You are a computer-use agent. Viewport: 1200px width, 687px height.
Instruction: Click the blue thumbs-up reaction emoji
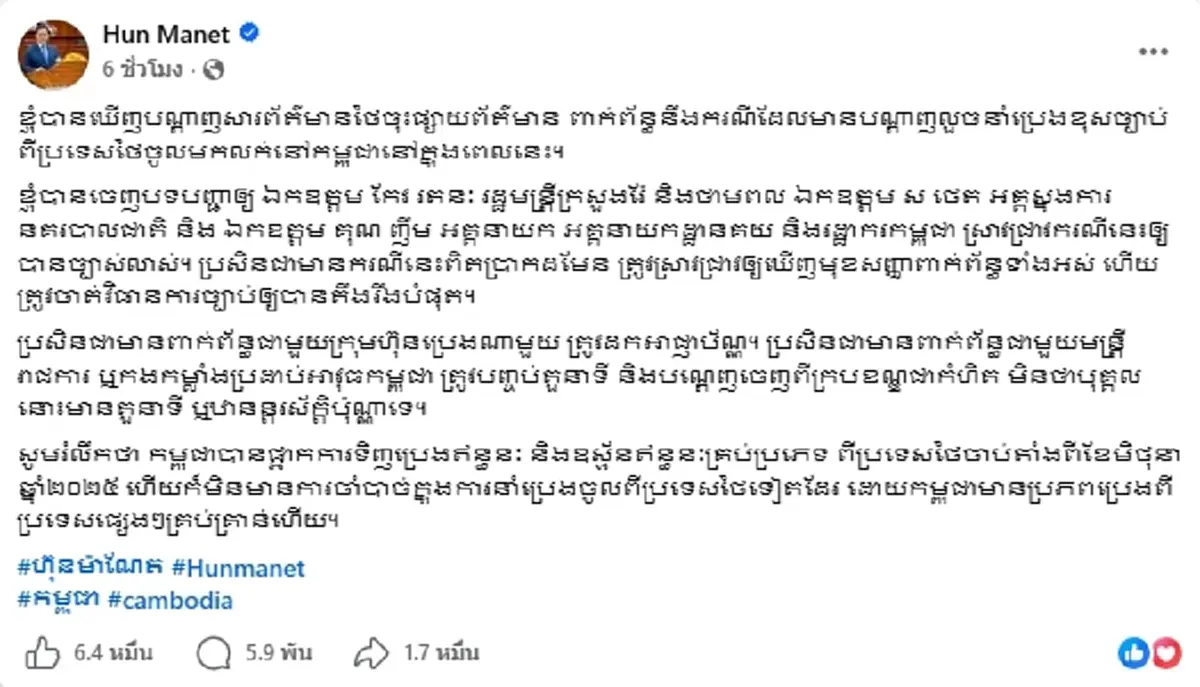[x=1133, y=654]
